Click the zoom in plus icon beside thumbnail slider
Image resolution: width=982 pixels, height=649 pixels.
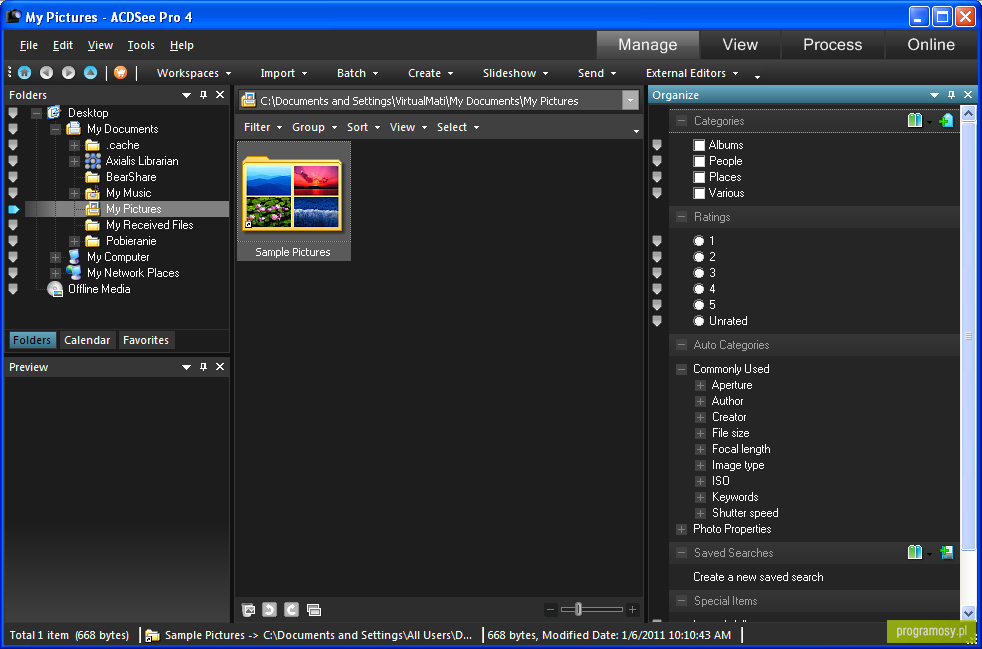click(633, 610)
